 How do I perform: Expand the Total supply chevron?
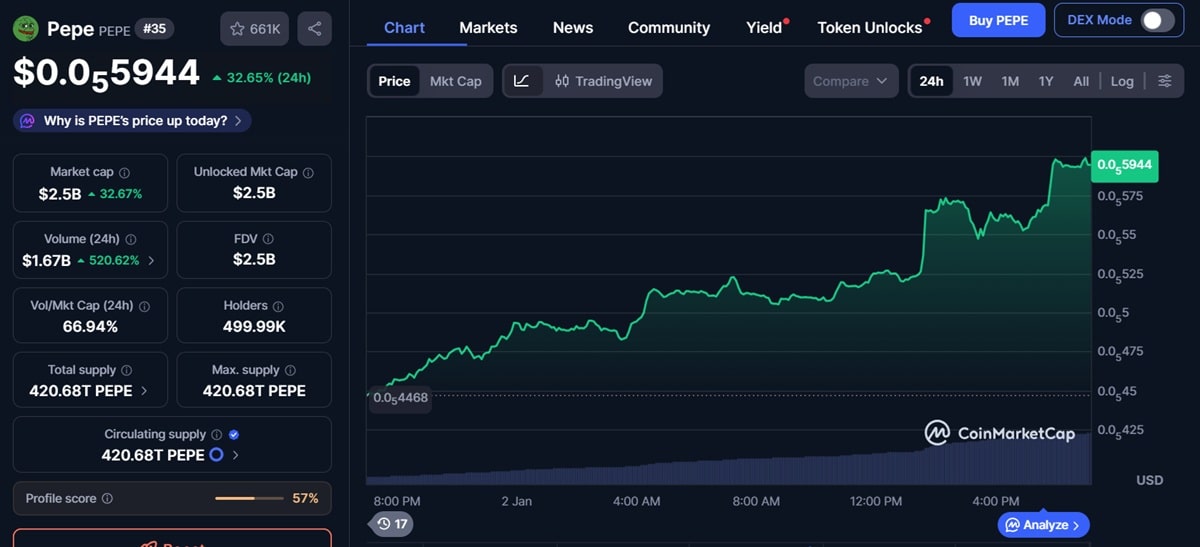click(144, 391)
